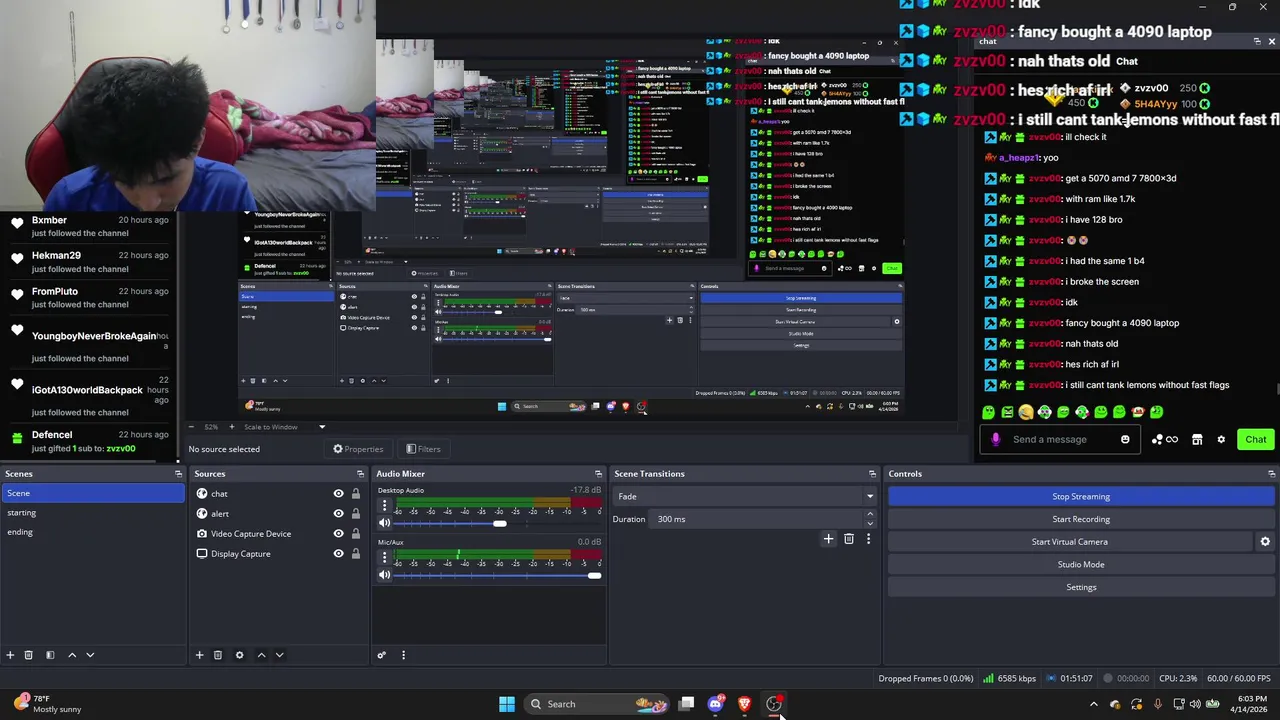Hide the Display Capture source
Image resolution: width=1280 pixels, height=720 pixels.
pos(338,554)
